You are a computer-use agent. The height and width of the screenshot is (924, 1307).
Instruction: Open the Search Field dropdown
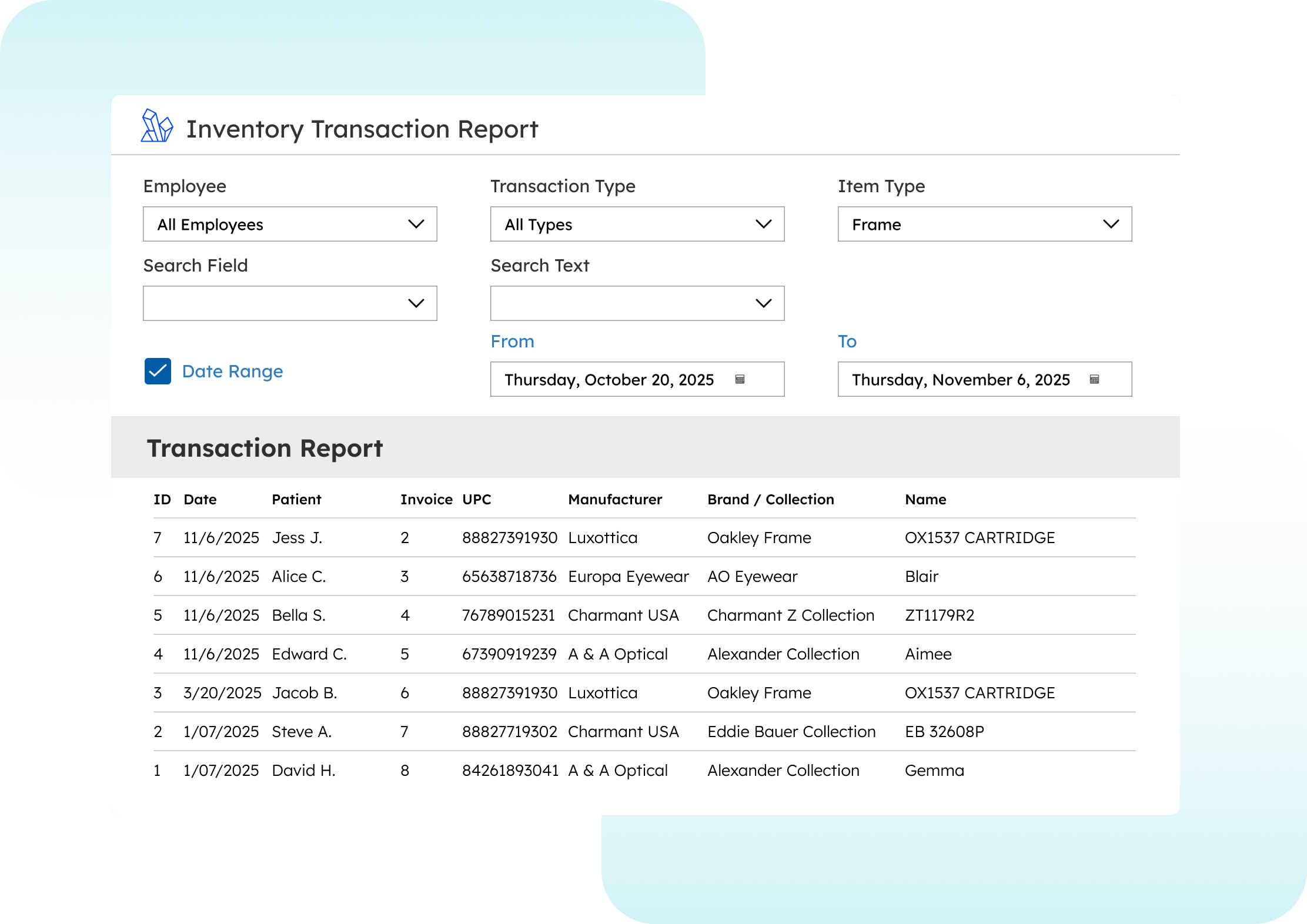click(290, 303)
